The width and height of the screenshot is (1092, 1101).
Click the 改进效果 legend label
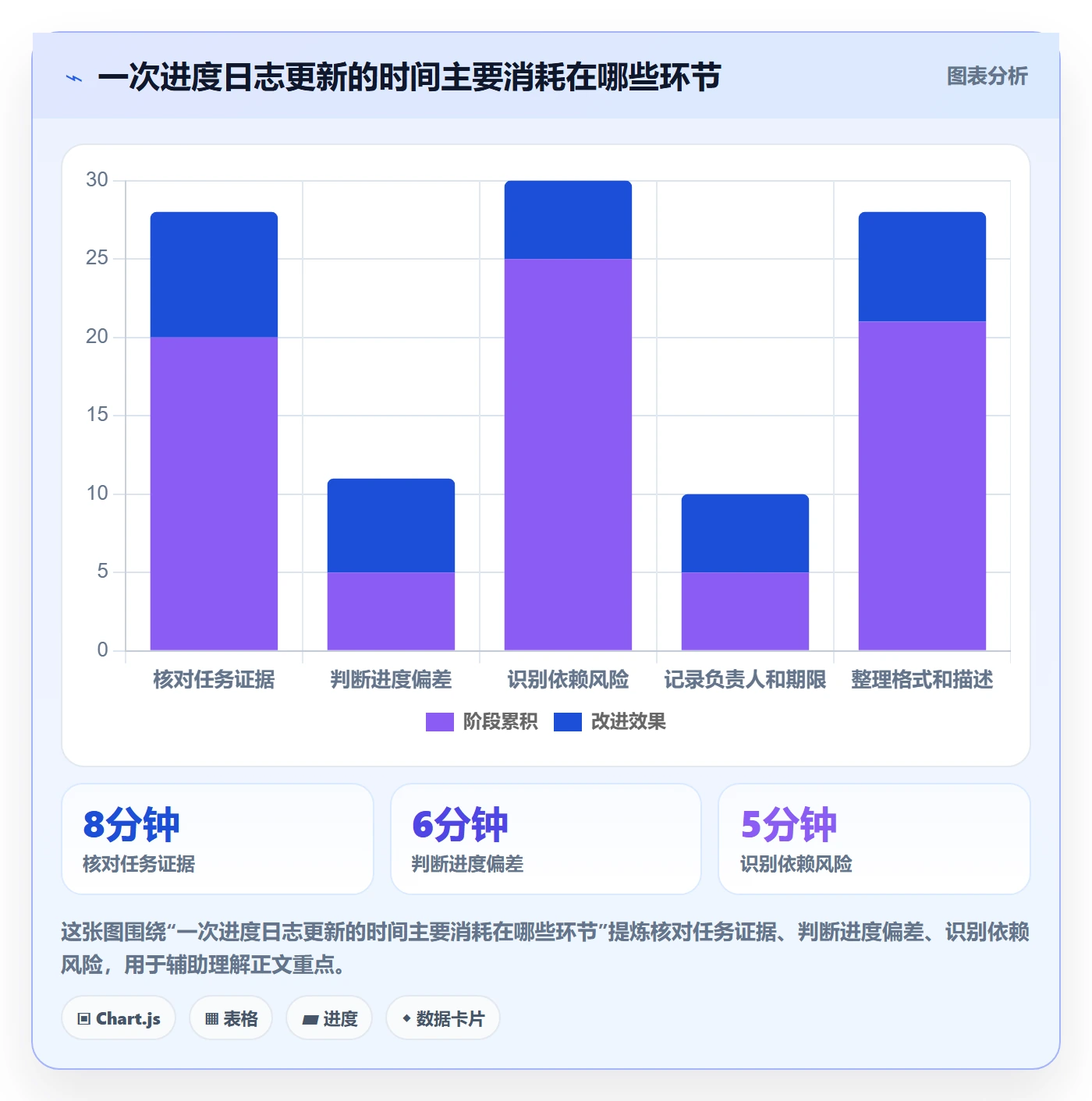click(x=628, y=722)
